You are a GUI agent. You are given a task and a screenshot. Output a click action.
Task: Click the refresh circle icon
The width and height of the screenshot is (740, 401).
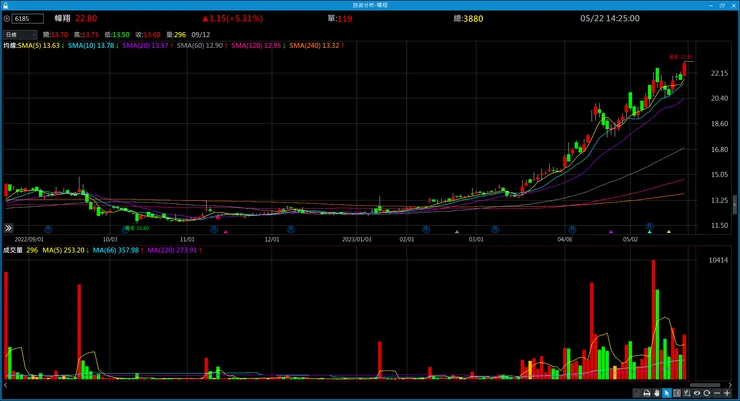click(x=706, y=393)
